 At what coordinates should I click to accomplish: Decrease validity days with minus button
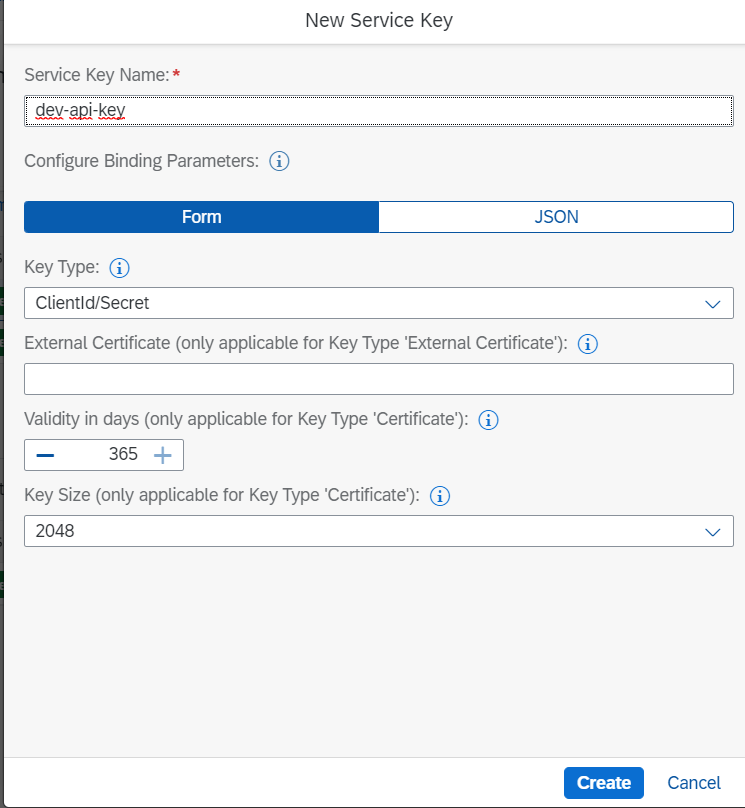coord(45,455)
